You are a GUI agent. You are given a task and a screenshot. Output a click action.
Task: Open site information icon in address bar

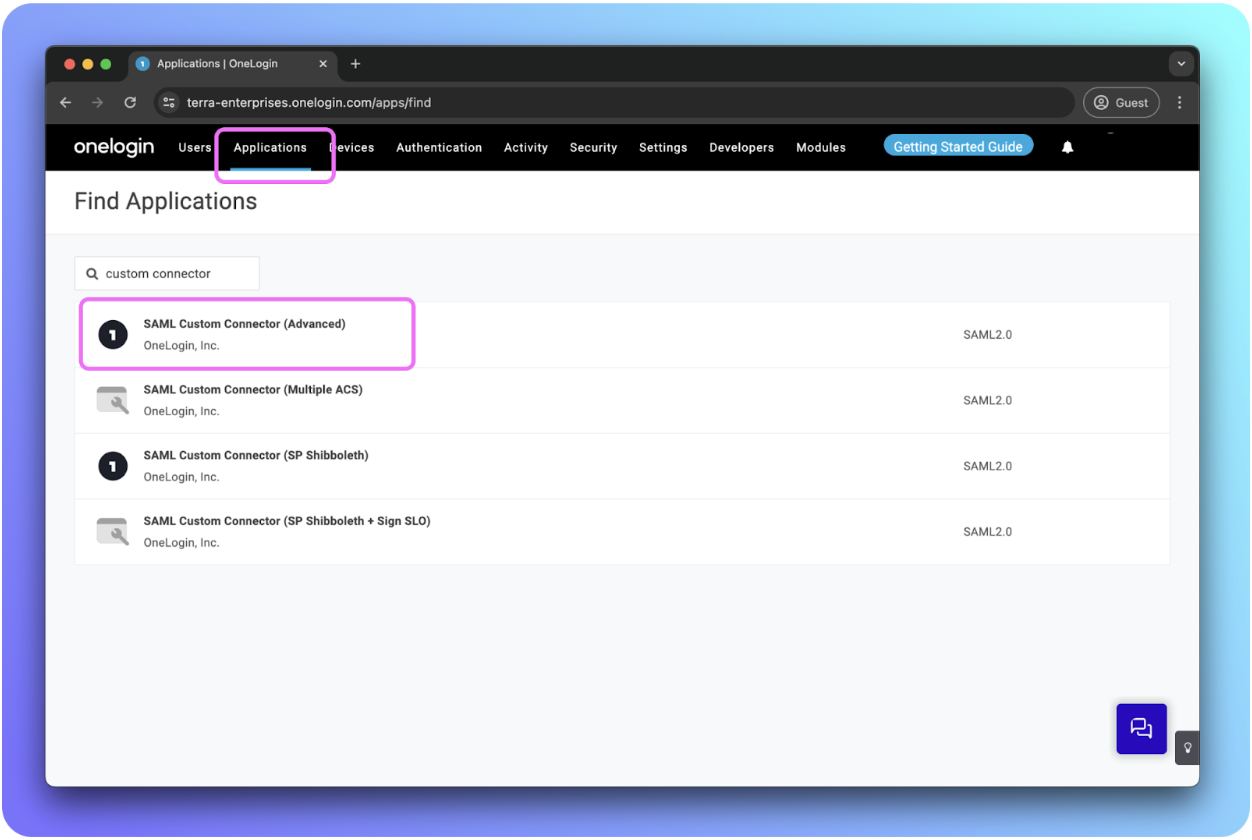pos(169,102)
